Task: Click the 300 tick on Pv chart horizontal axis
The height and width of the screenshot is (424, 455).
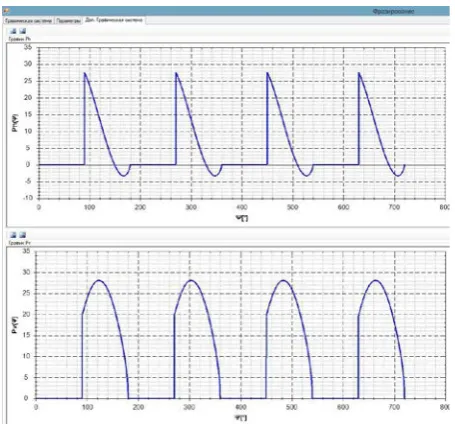Action: point(189,407)
